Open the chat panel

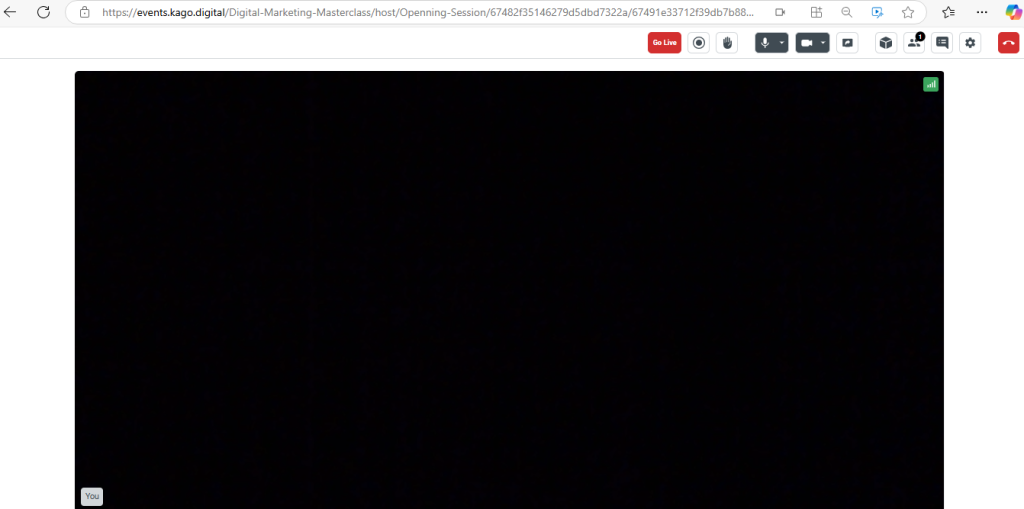pos(941,43)
